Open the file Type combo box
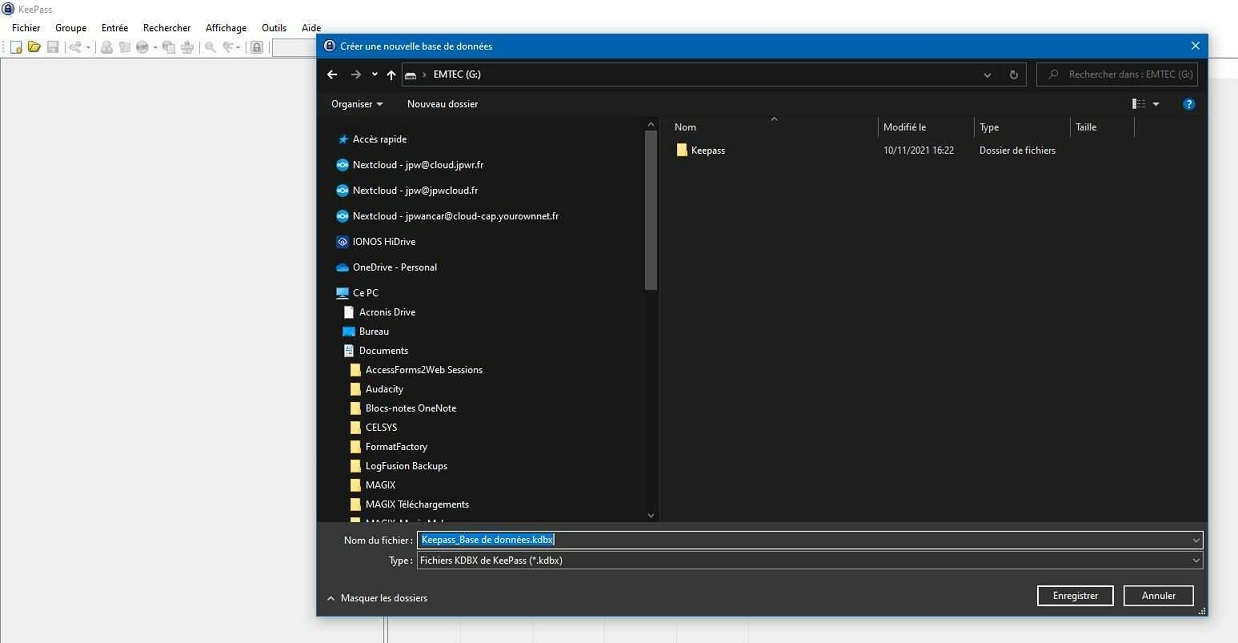 tap(809, 561)
